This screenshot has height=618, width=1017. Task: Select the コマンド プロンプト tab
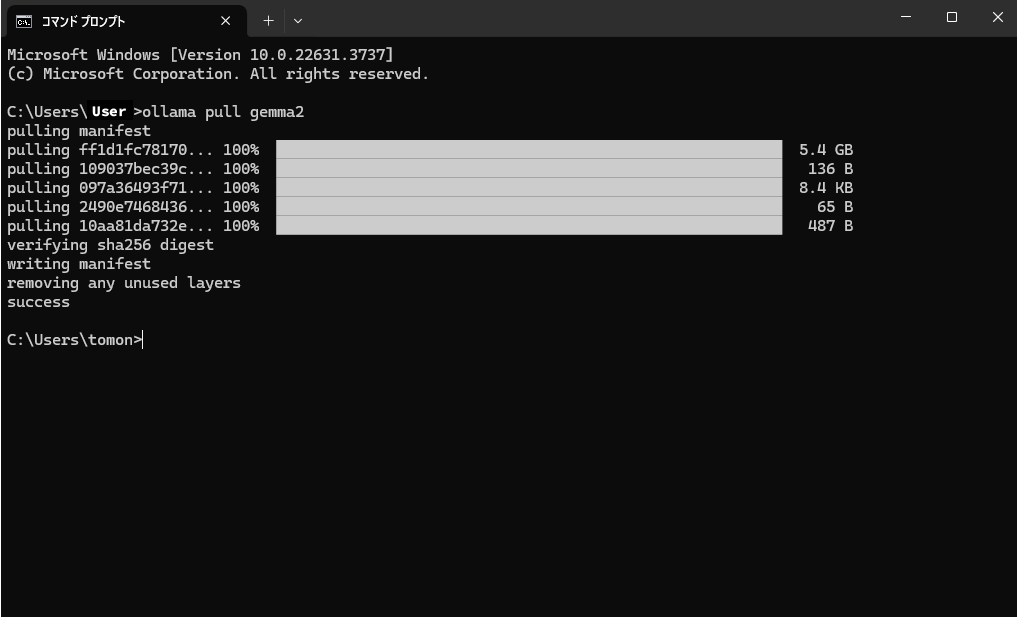(110, 21)
